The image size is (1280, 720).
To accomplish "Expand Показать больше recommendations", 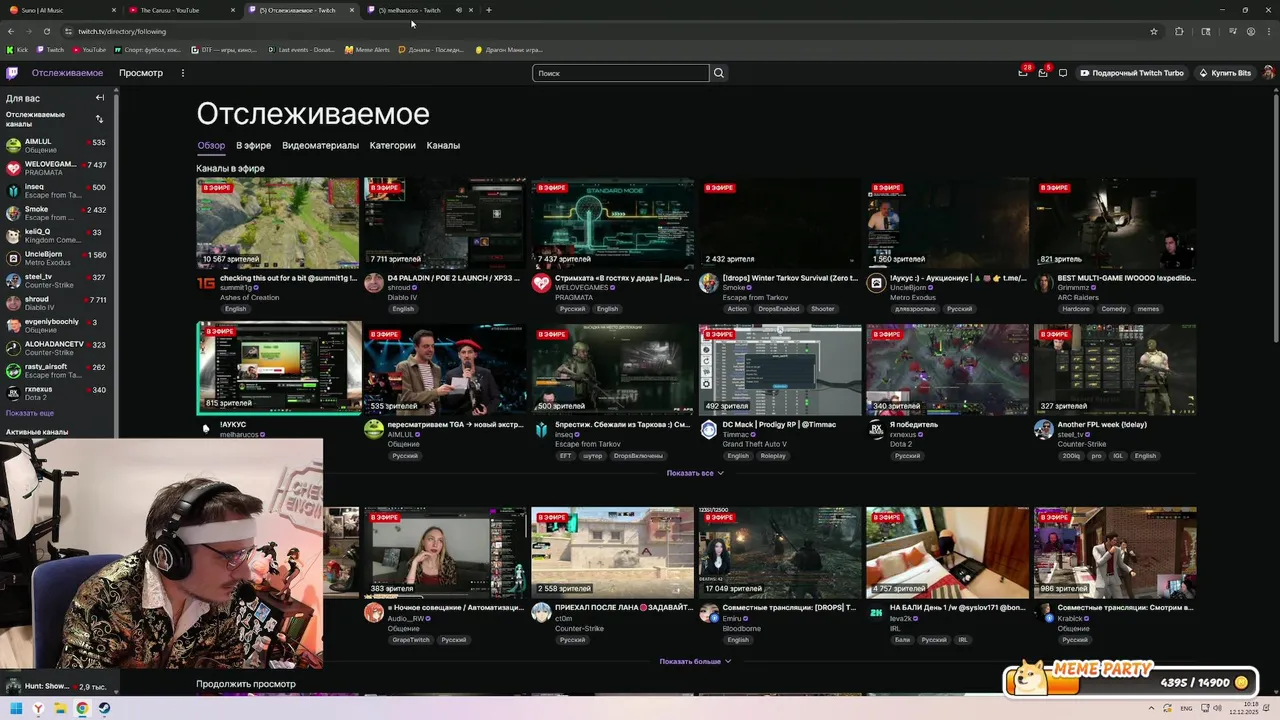I will [695, 661].
